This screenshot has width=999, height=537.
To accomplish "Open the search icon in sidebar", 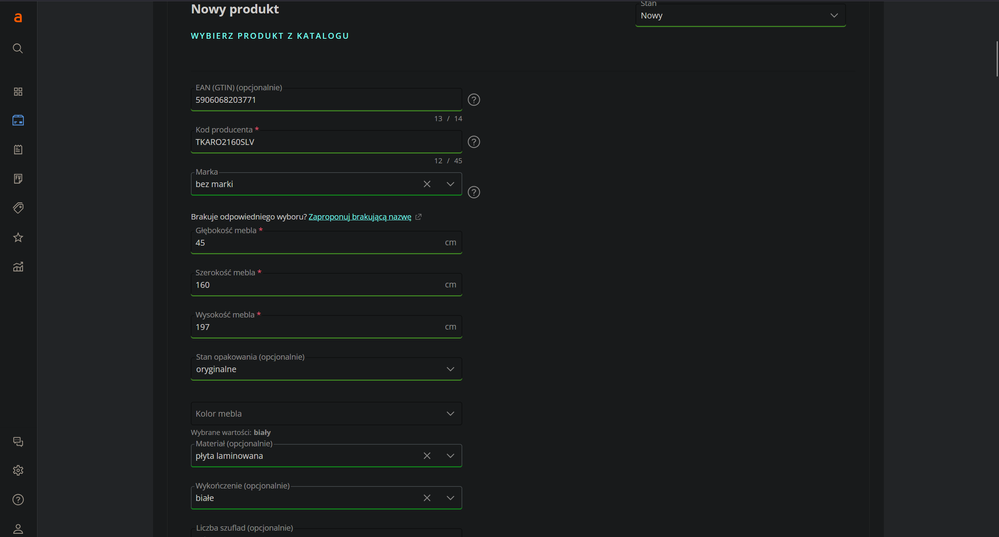I will 18,48.
